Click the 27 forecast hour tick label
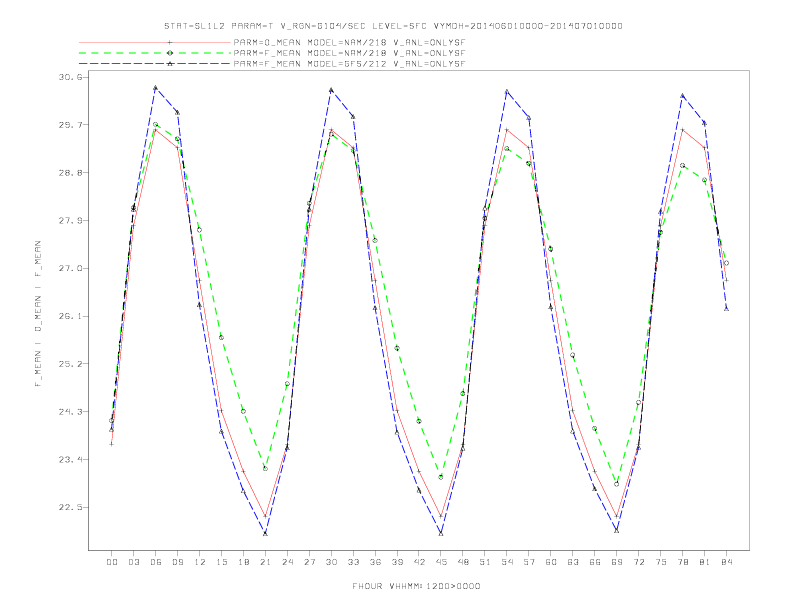Image resolution: width=792 pixels, height=612 pixels. click(310, 562)
